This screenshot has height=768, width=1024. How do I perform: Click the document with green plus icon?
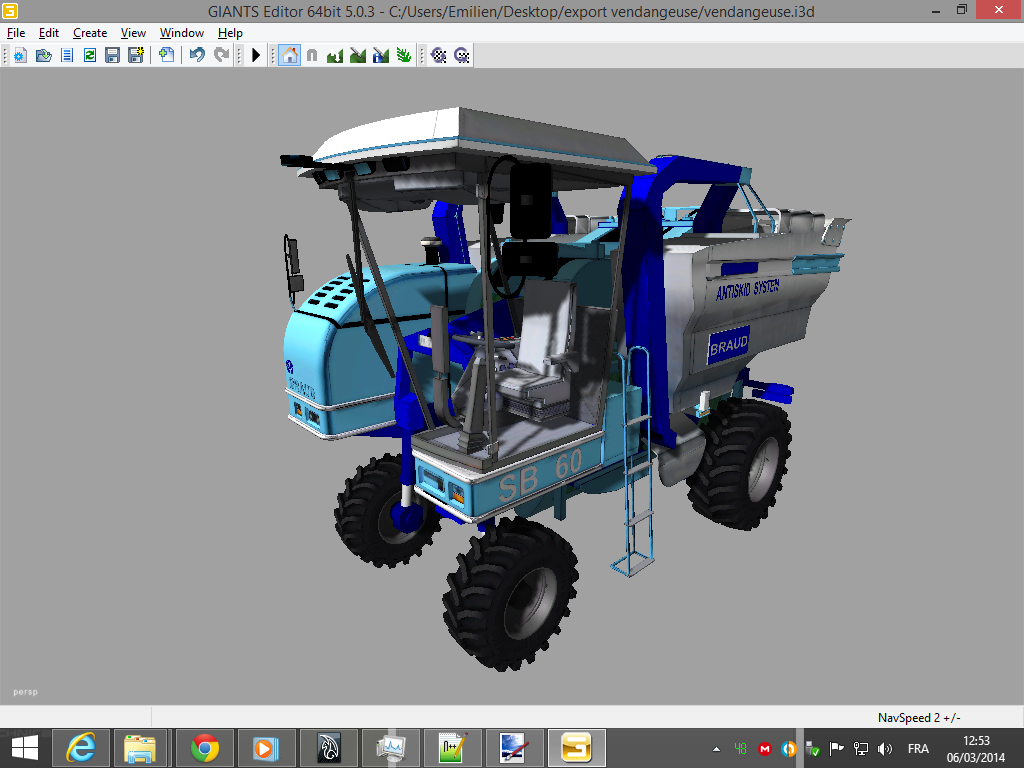pyautogui.click(x=167, y=56)
